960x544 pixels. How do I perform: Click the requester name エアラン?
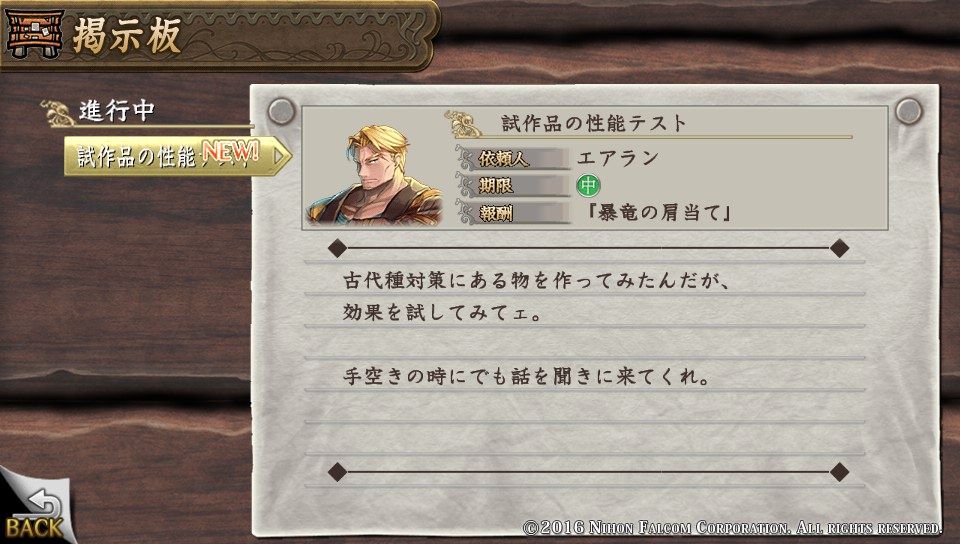point(618,158)
